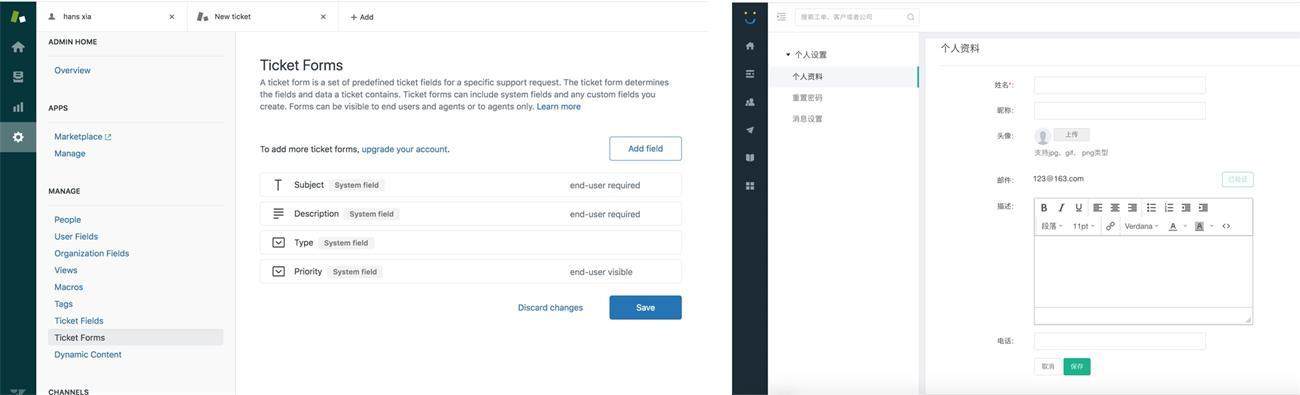Screen dimensions: 1300x395
Task: Close the New ticket tab
Action: pos(323,17)
